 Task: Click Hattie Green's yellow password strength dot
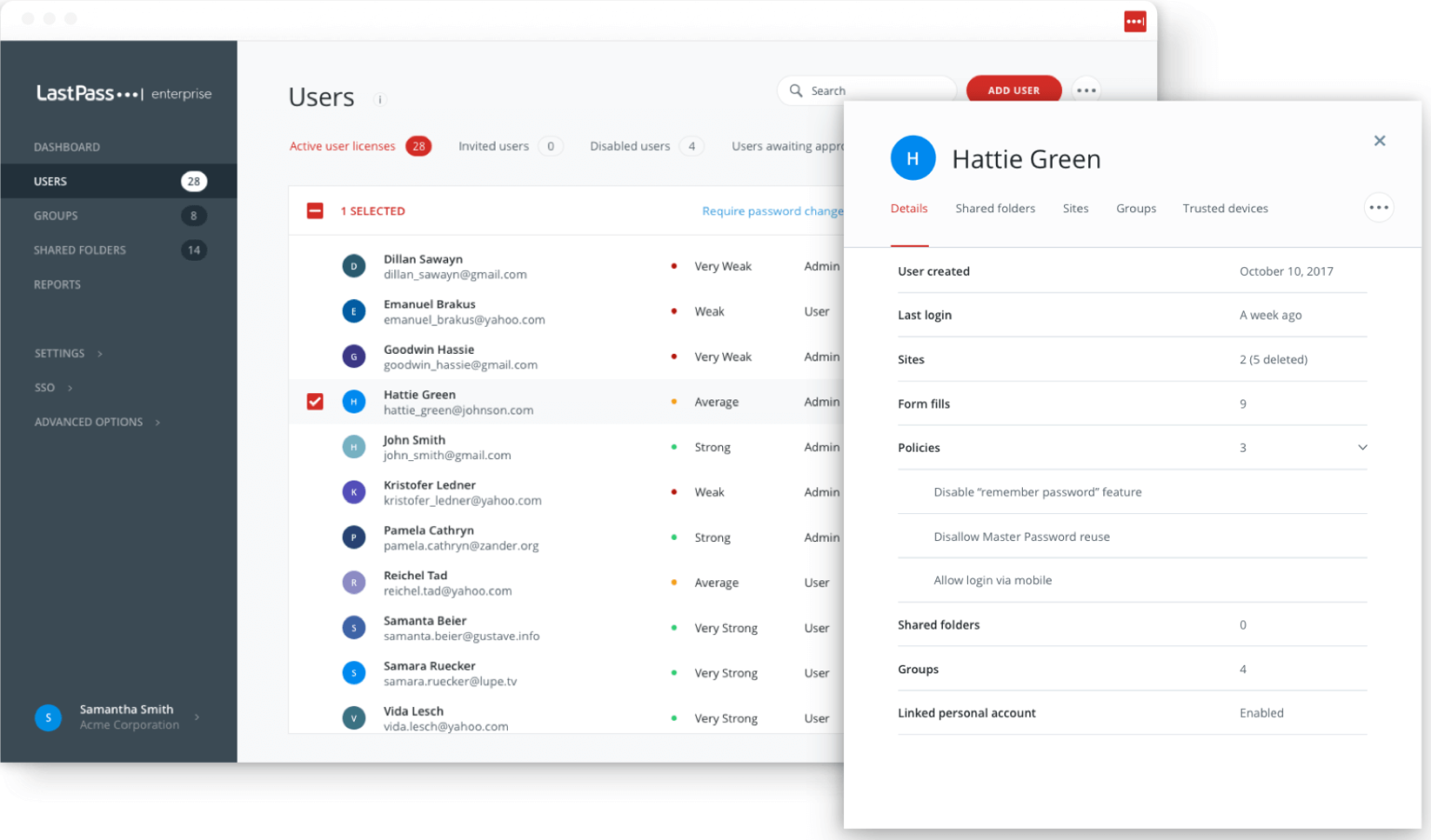pos(675,401)
